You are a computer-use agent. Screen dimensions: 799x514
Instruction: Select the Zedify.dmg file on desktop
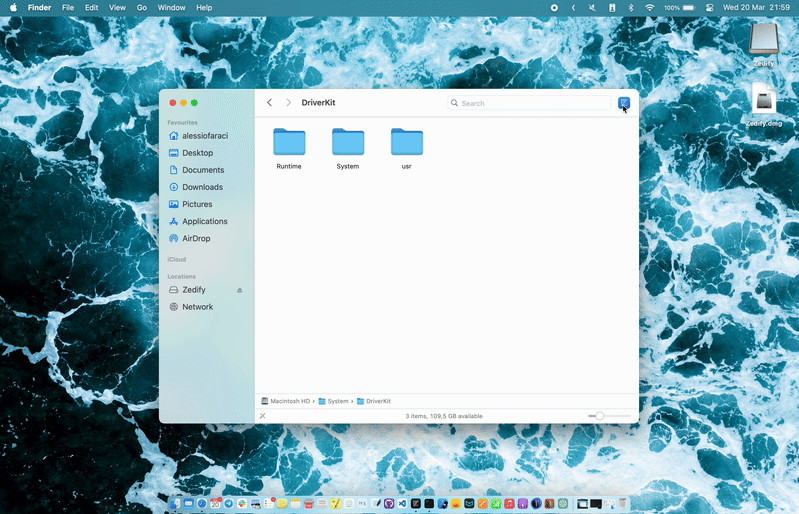[x=764, y=99]
